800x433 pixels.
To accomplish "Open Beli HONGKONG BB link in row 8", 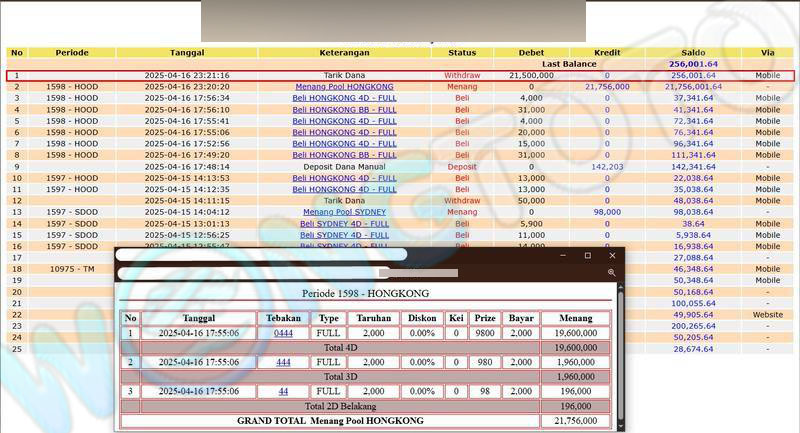I will click(x=344, y=155).
